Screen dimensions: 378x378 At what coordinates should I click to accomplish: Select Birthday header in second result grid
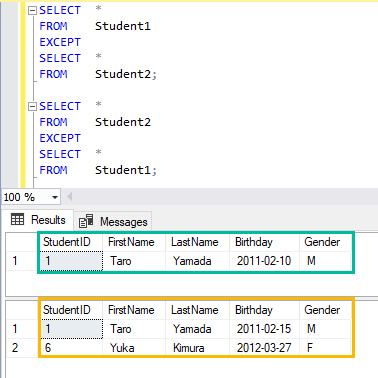pos(264,310)
